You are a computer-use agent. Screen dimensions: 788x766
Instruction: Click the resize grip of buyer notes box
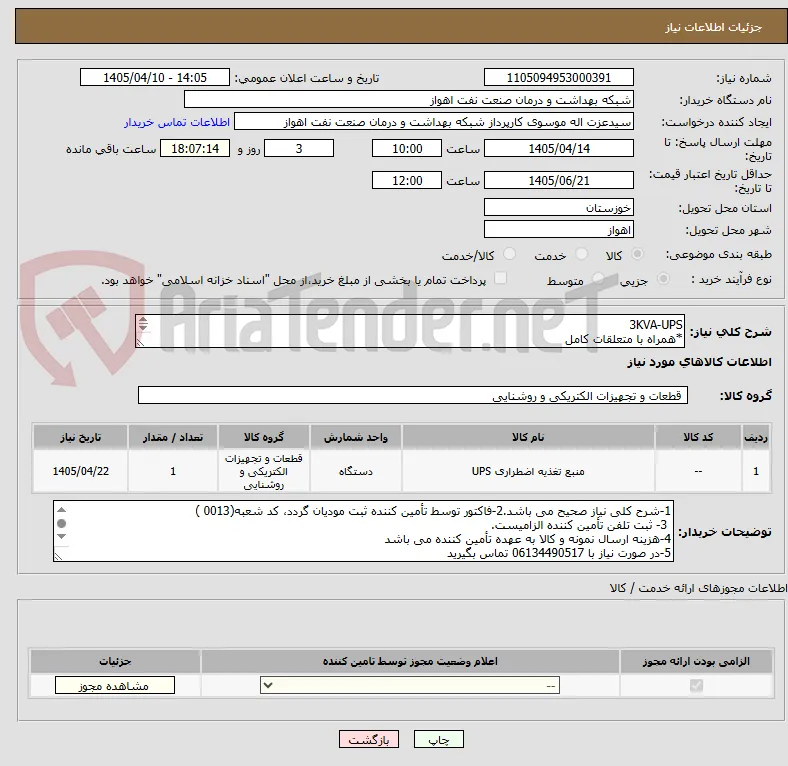(58, 557)
